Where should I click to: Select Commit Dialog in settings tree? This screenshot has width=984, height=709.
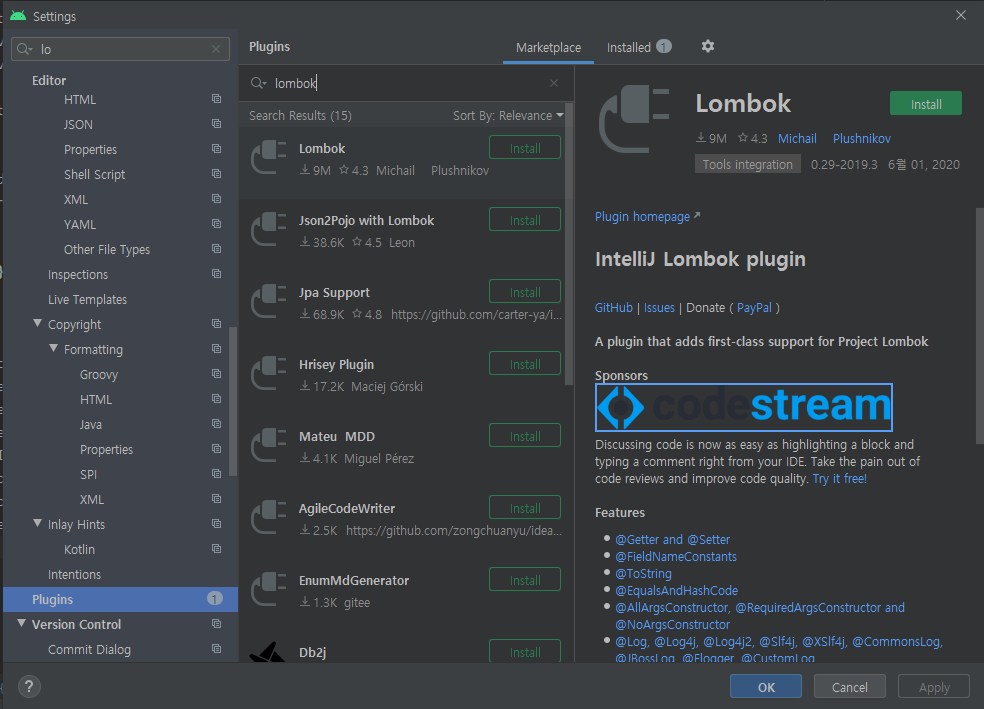point(89,650)
